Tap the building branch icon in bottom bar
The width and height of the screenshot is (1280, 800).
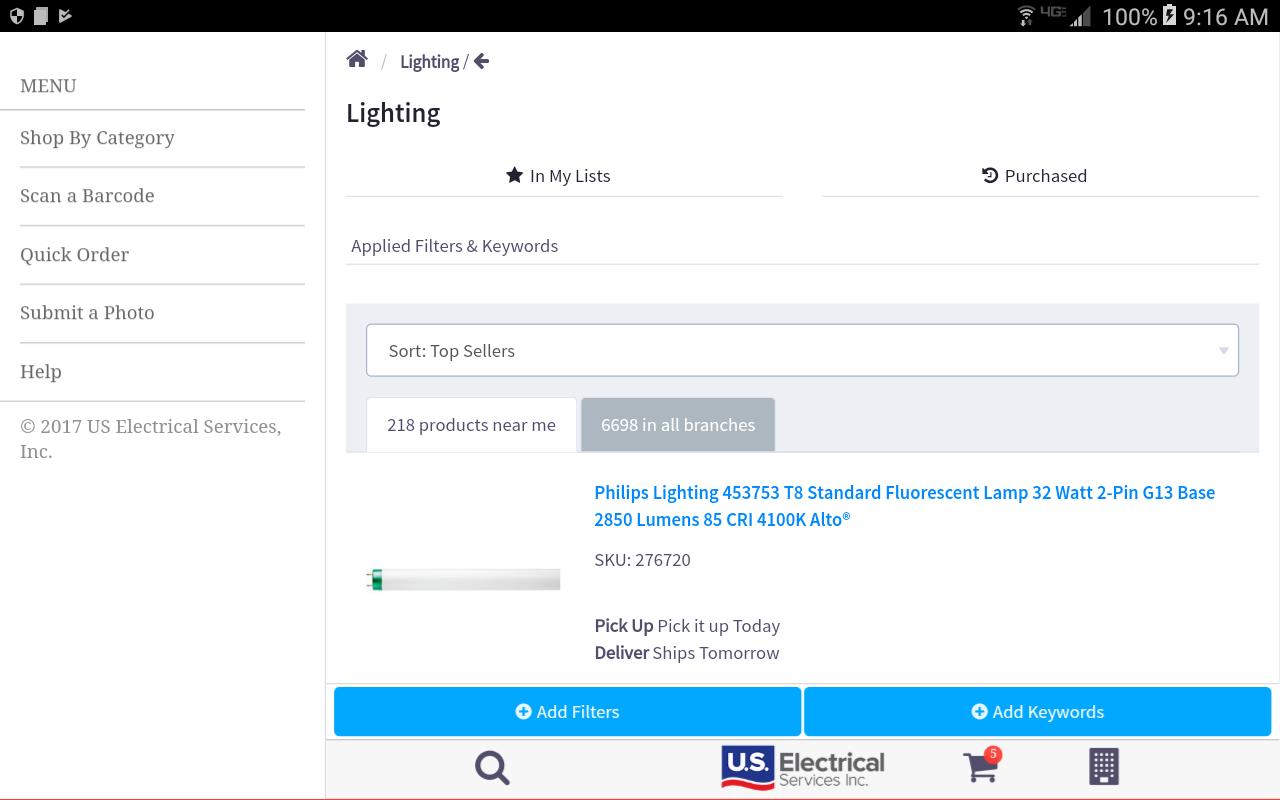tap(1103, 767)
